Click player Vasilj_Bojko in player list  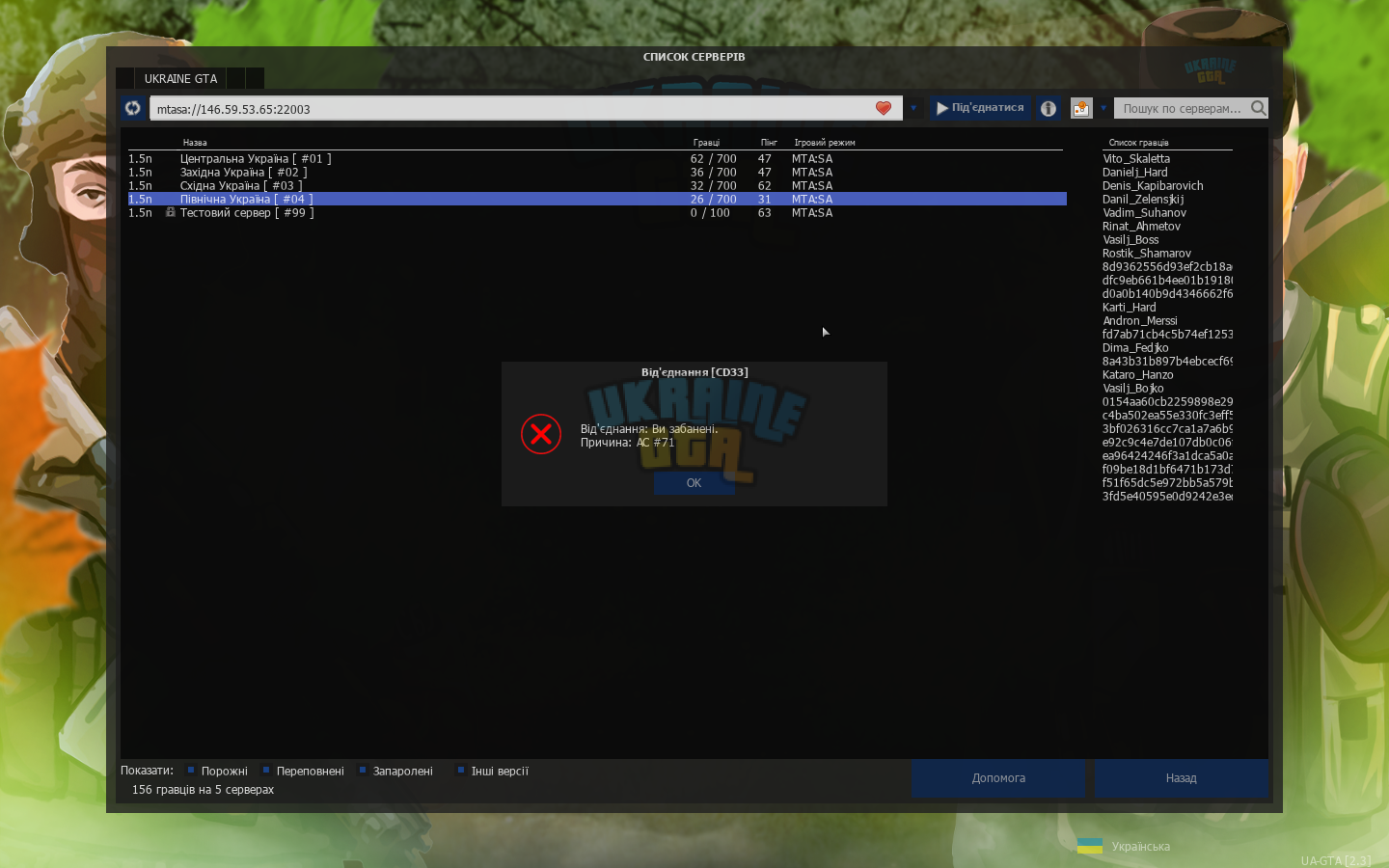(x=1133, y=389)
